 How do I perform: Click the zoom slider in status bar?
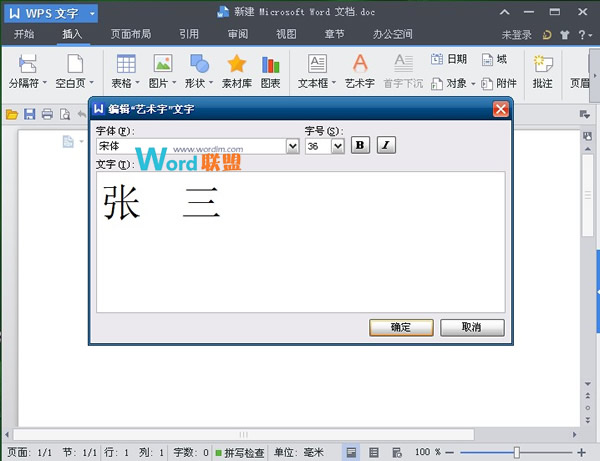tap(516, 453)
